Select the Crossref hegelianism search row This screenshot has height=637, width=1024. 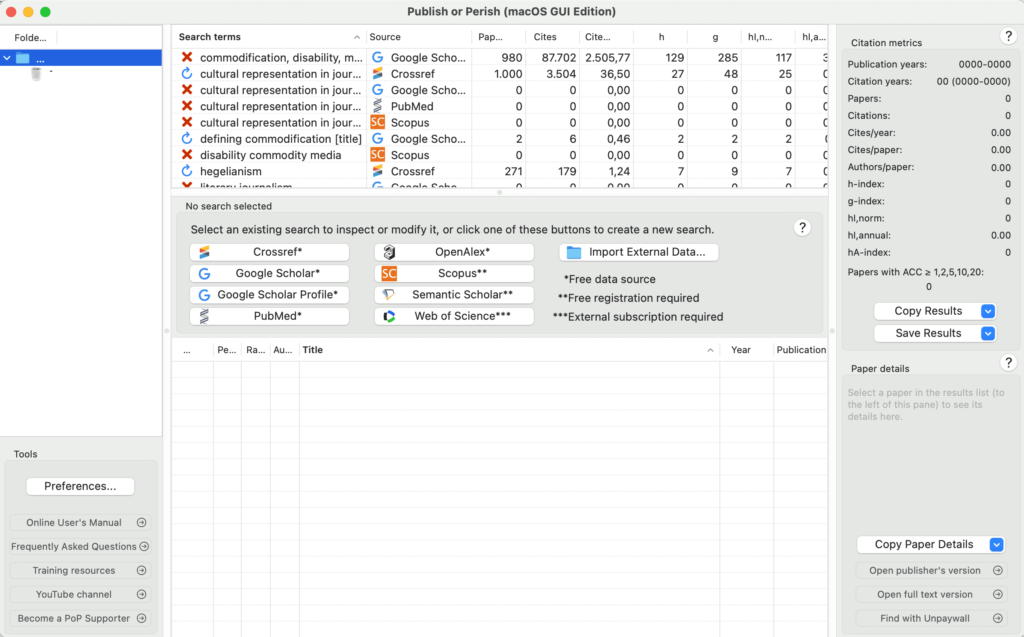point(280,171)
